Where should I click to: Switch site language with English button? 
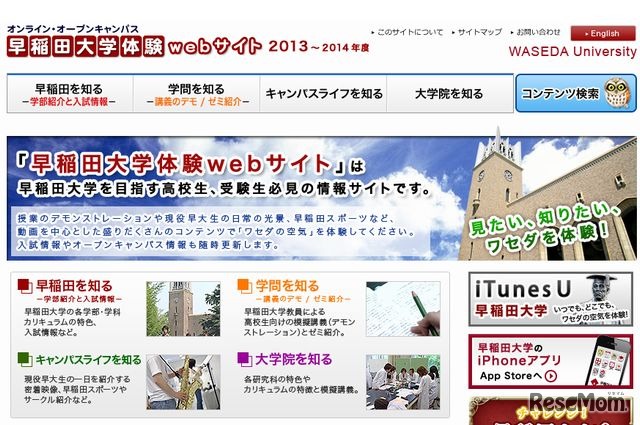pyautogui.click(x=603, y=33)
